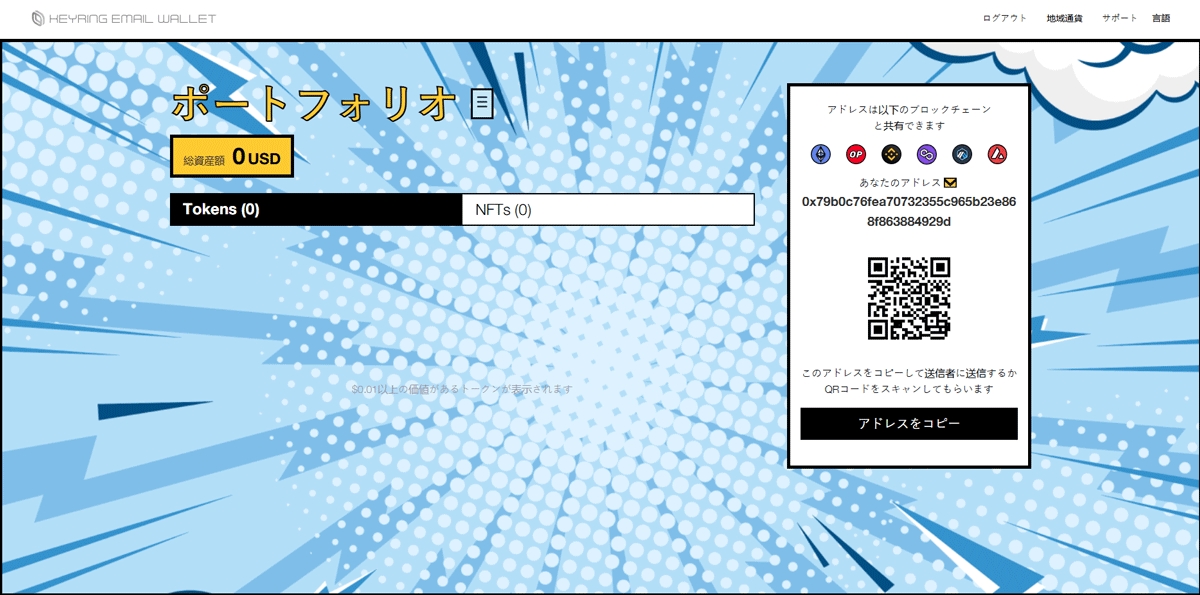Click the Optimism OP icon

coord(856,154)
